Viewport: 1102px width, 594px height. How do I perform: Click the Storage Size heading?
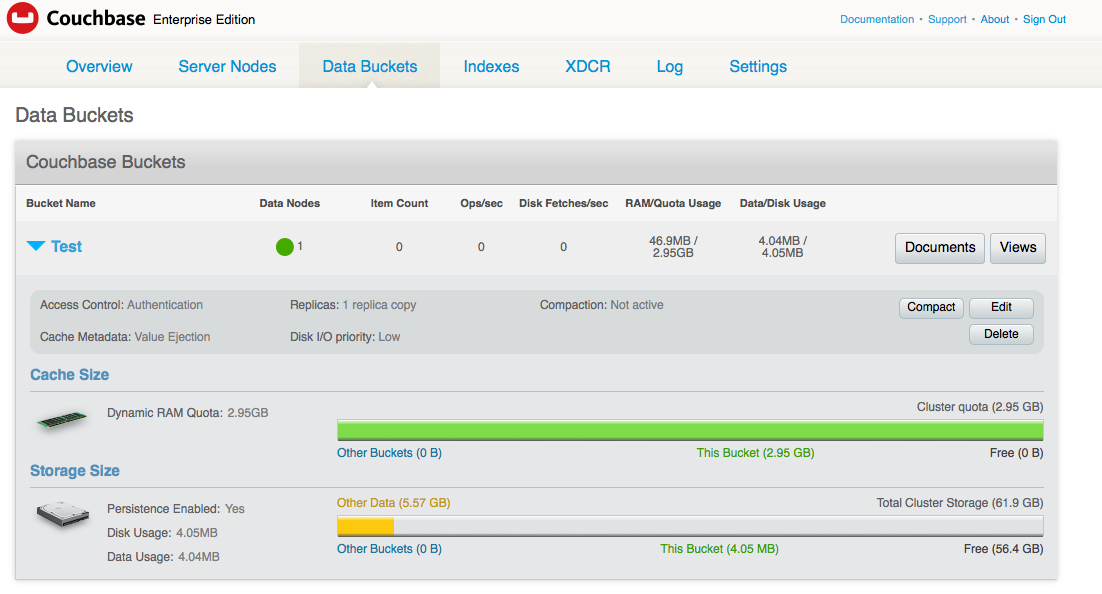coord(74,471)
